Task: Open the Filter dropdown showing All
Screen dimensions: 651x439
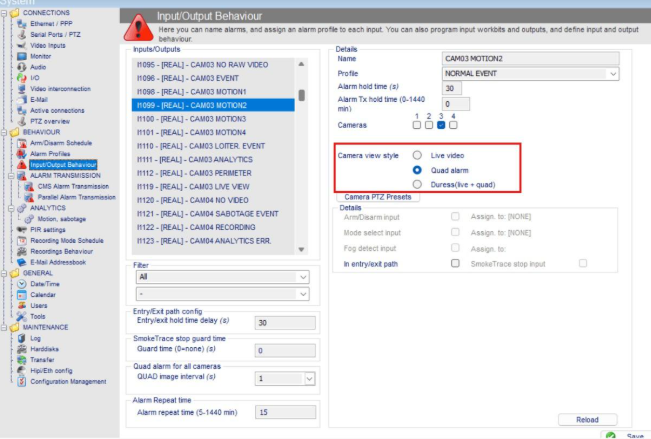Action: (225, 276)
